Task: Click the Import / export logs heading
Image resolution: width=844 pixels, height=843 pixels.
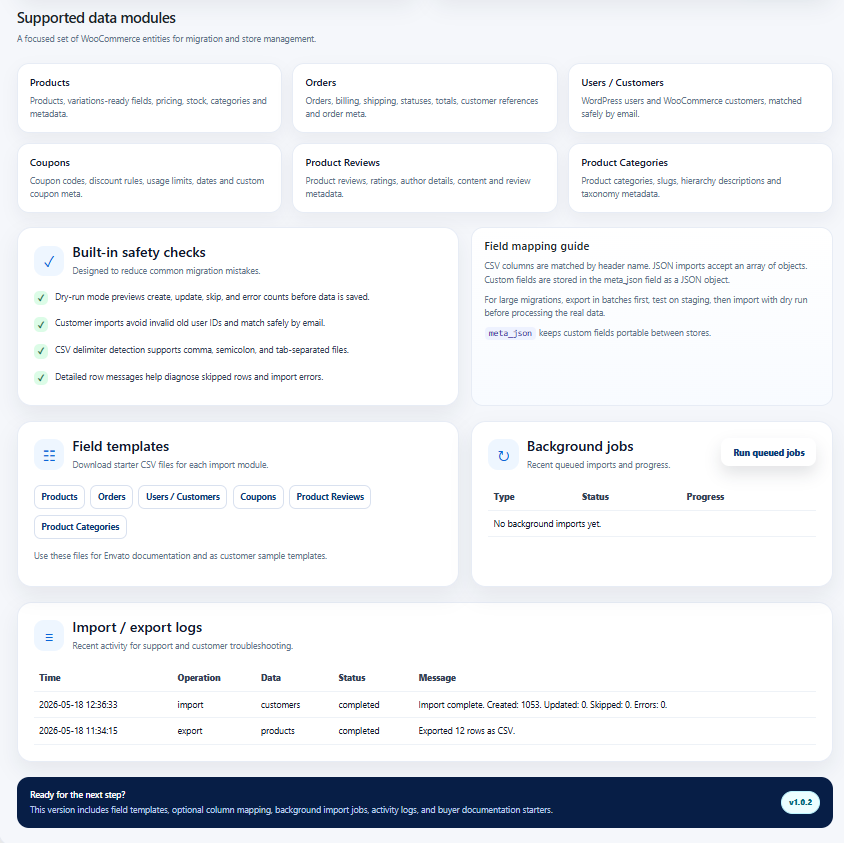Action: click(x=137, y=628)
